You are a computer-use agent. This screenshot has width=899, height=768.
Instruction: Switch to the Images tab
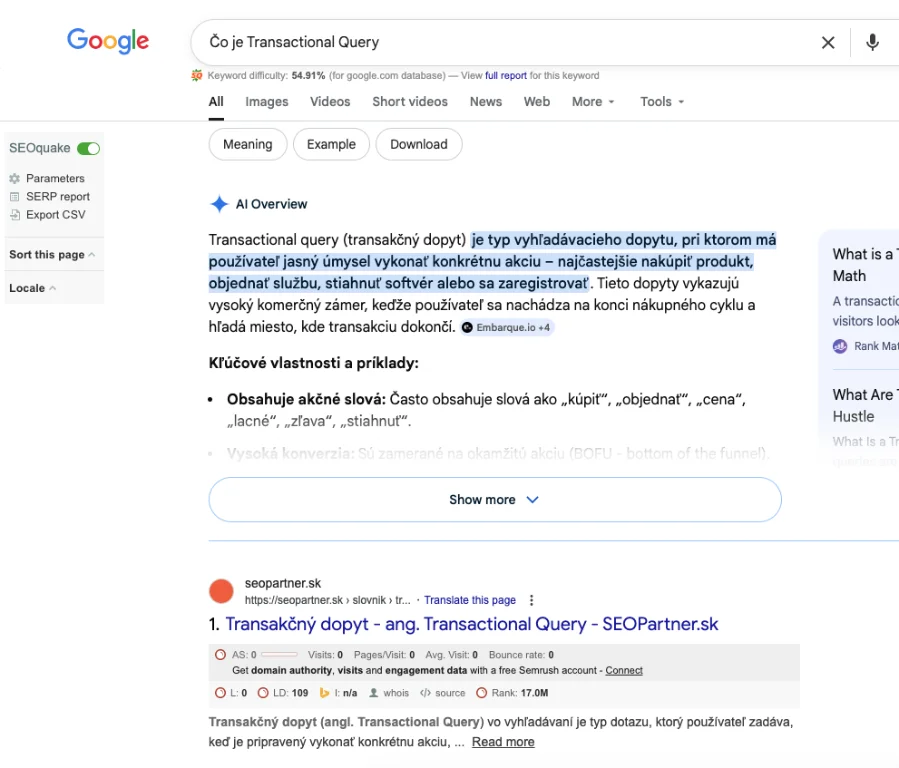click(267, 102)
